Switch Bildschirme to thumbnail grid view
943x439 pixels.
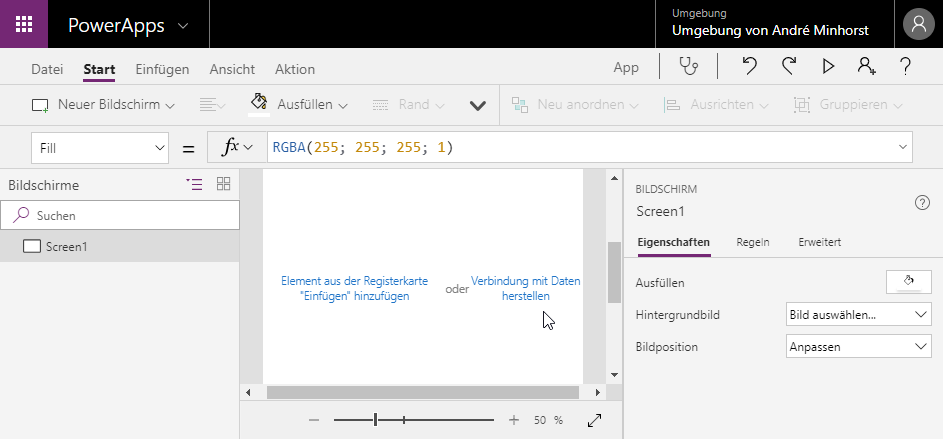[x=224, y=184]
